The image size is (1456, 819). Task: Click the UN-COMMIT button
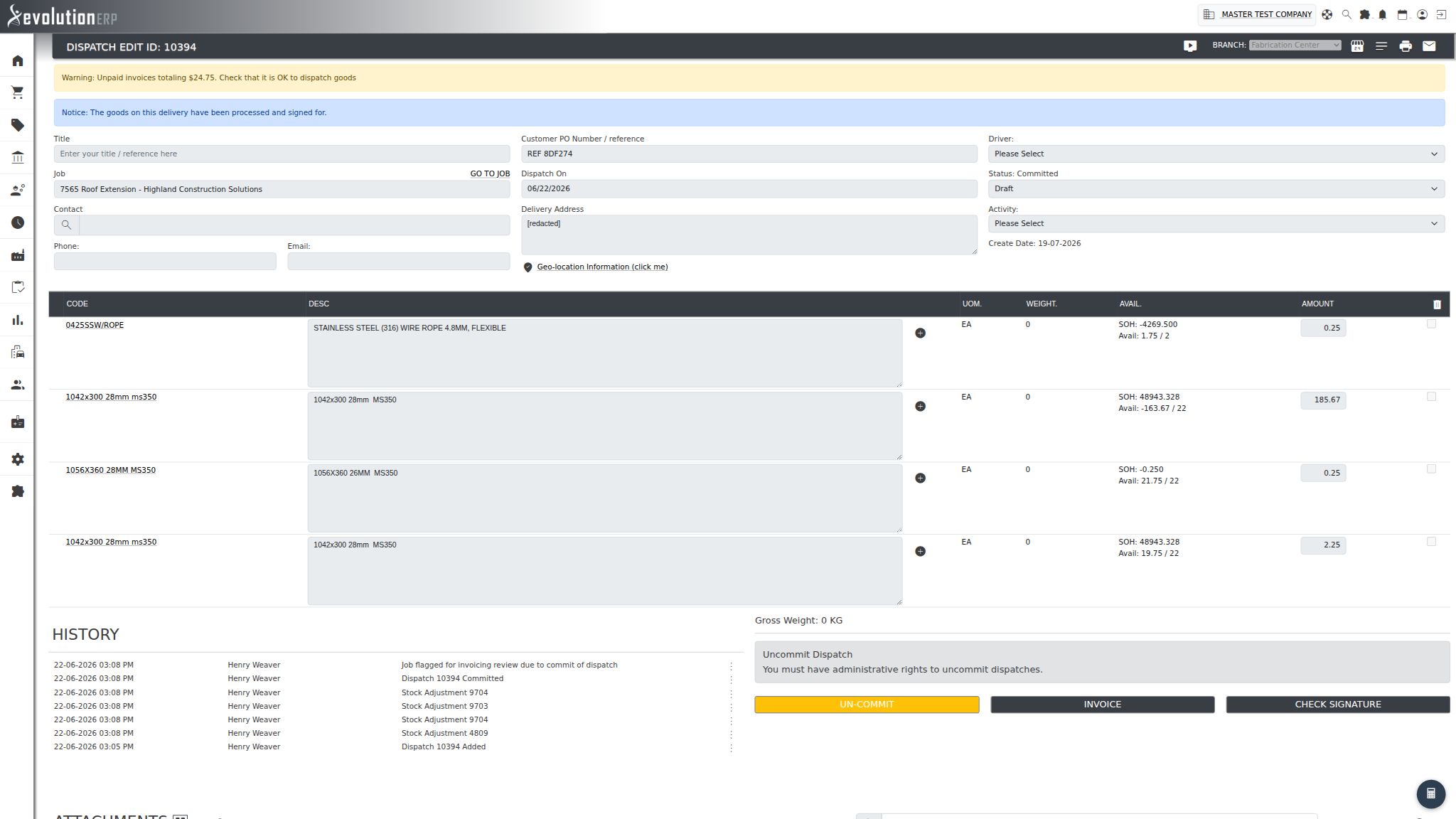tap(867, 705)
